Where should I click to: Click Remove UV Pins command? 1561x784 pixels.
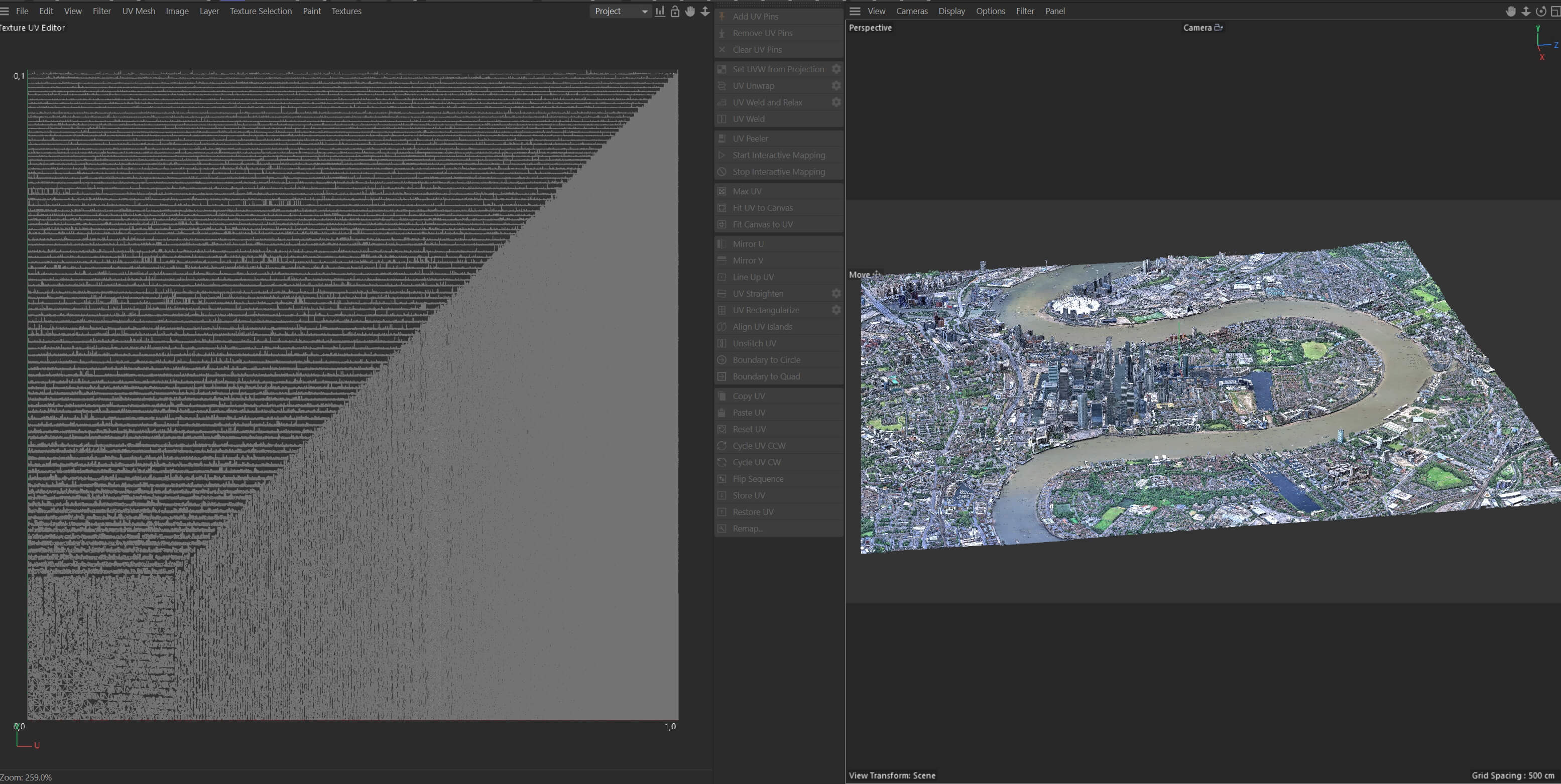pyautogui.click(x=779, y=33)
